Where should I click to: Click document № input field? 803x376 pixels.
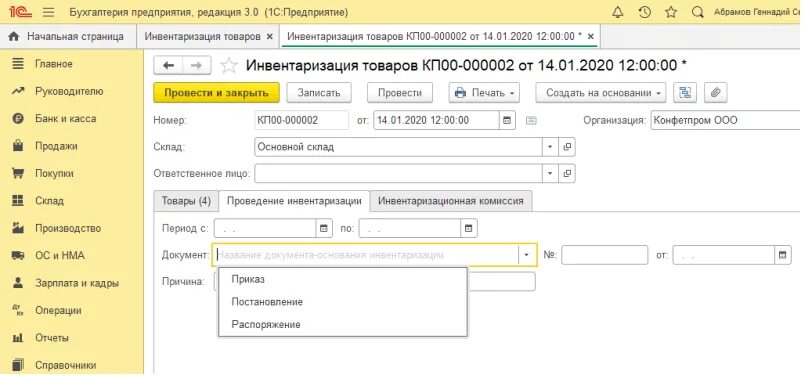pyautogui.click(x=605, y=255)
